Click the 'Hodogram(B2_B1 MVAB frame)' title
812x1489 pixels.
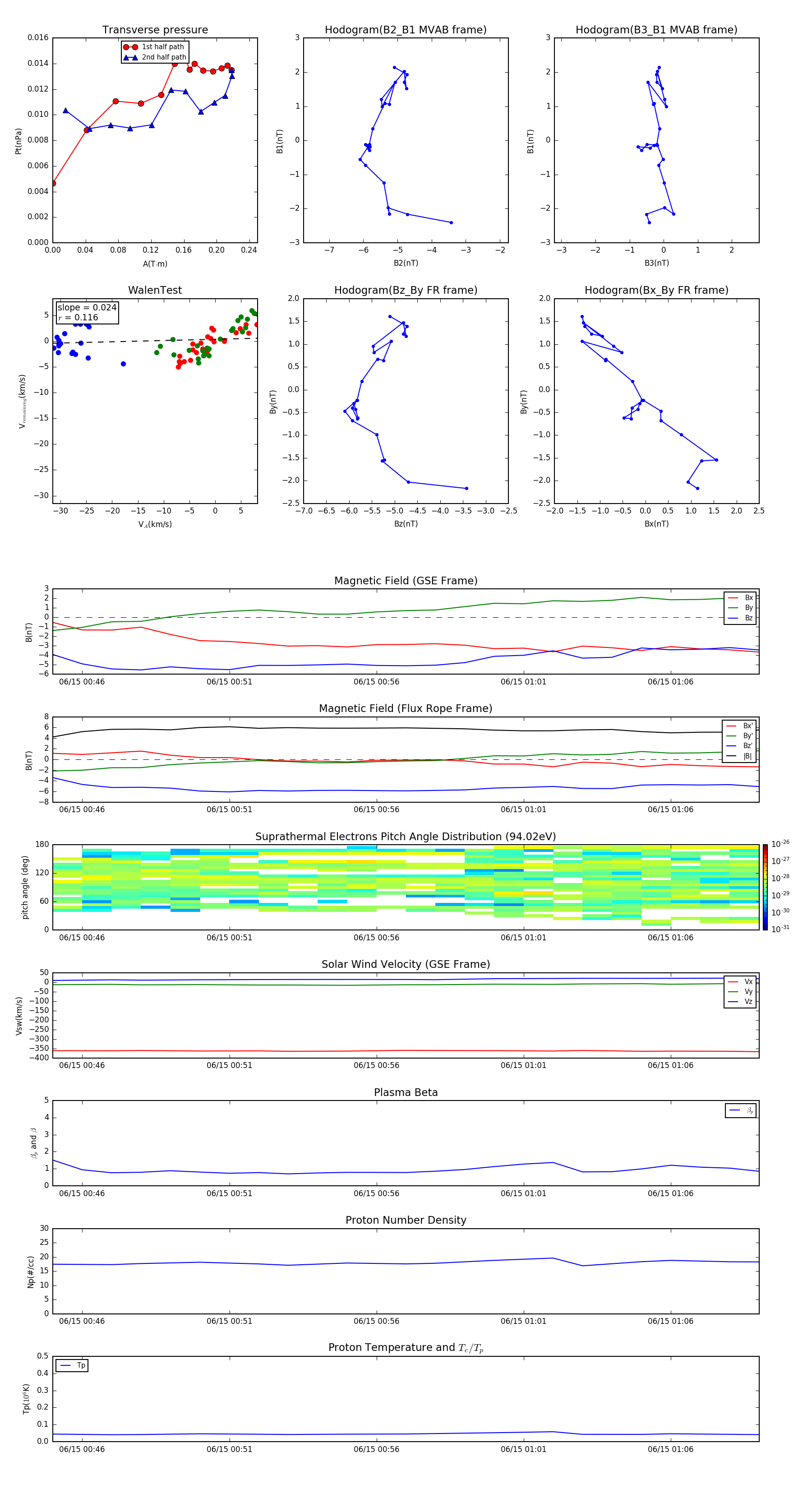(406, 30)
